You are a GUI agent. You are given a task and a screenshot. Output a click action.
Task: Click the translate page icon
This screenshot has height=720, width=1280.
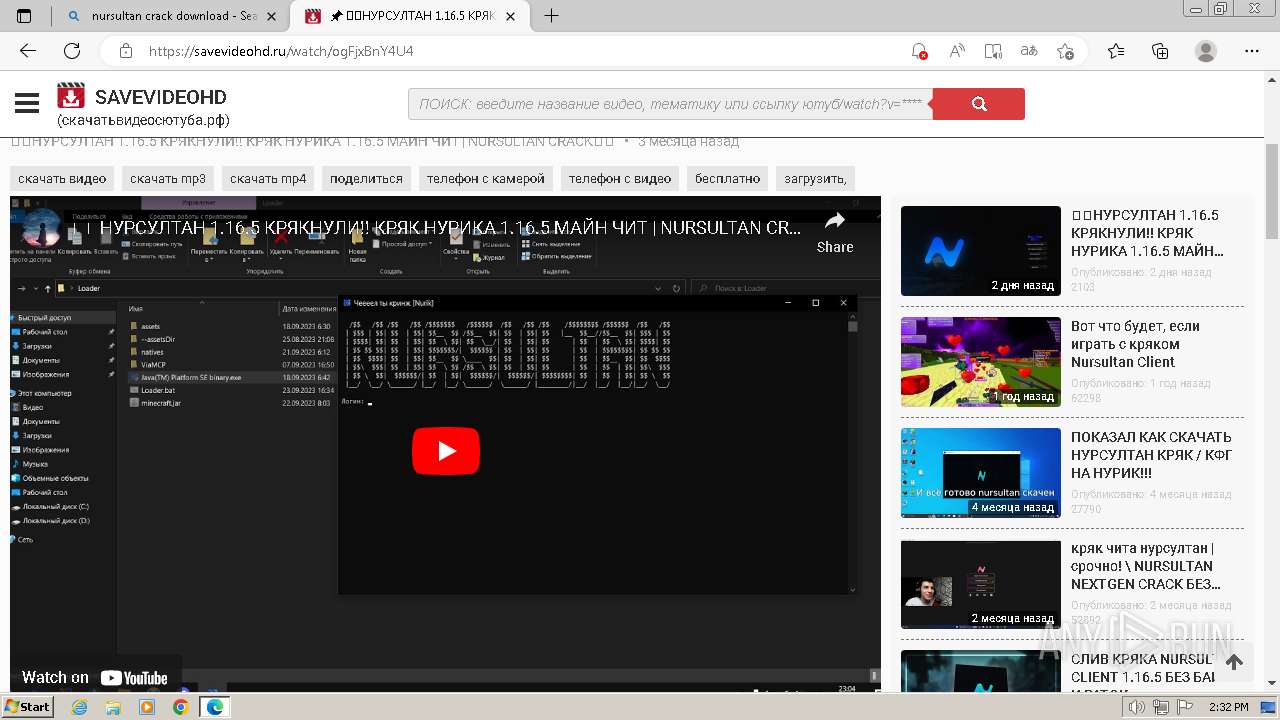(1029, 51)
